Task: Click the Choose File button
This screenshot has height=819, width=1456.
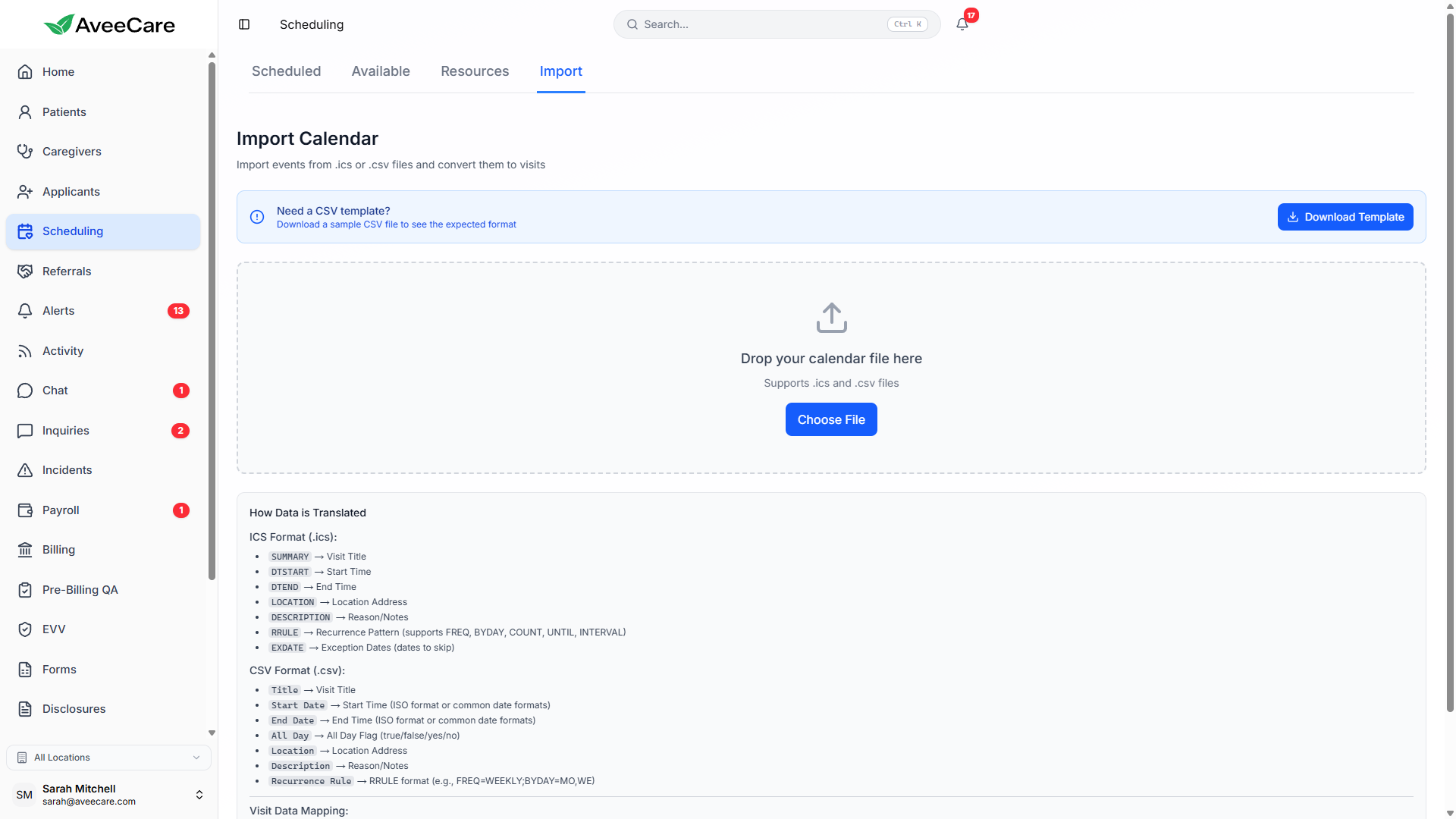Action: (x=831, y=419)
